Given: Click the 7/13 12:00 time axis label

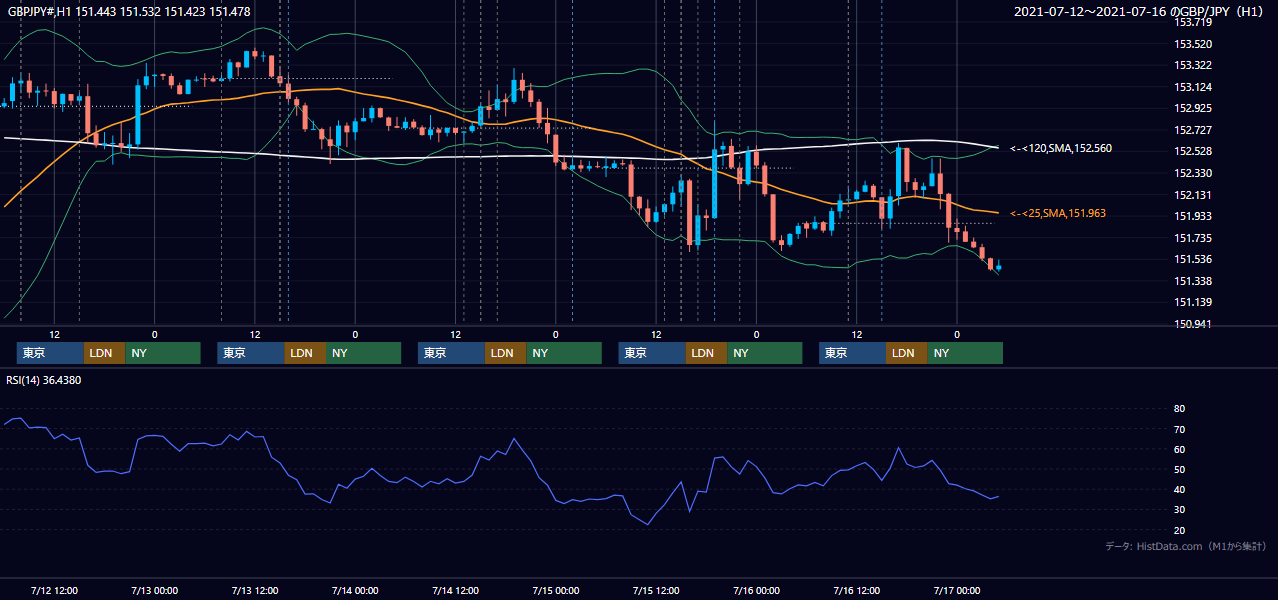Looking at the screenshot, I should pos(255,590).
